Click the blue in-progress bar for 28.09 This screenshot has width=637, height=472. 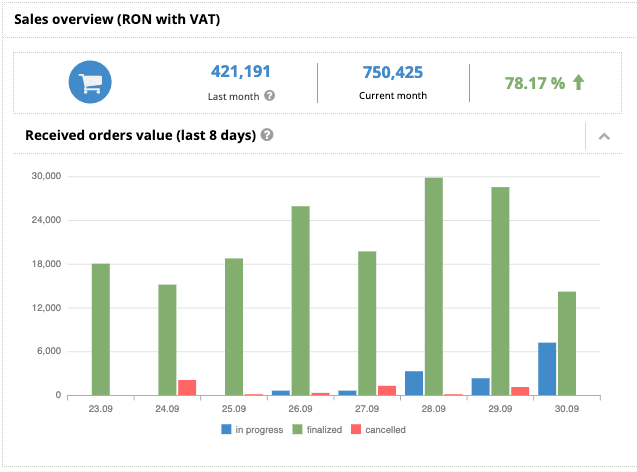point(414,383)
